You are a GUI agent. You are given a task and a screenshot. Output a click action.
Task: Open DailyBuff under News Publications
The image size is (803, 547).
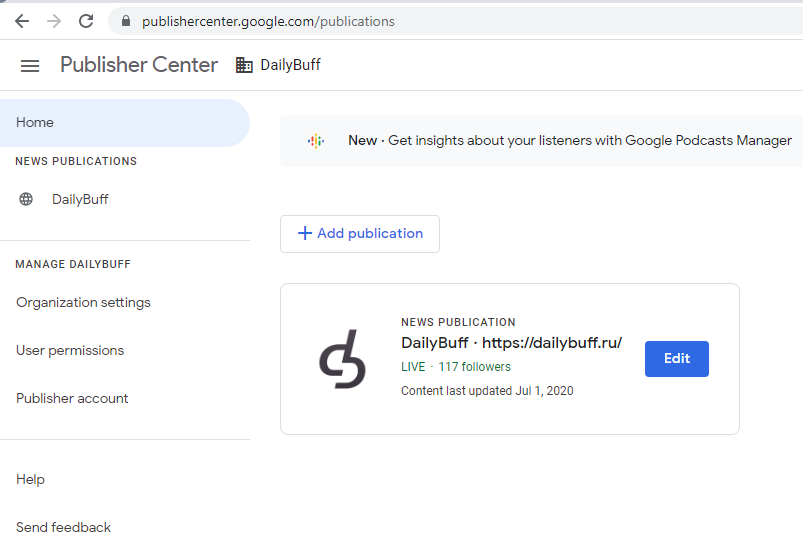[x=80, y=199]
